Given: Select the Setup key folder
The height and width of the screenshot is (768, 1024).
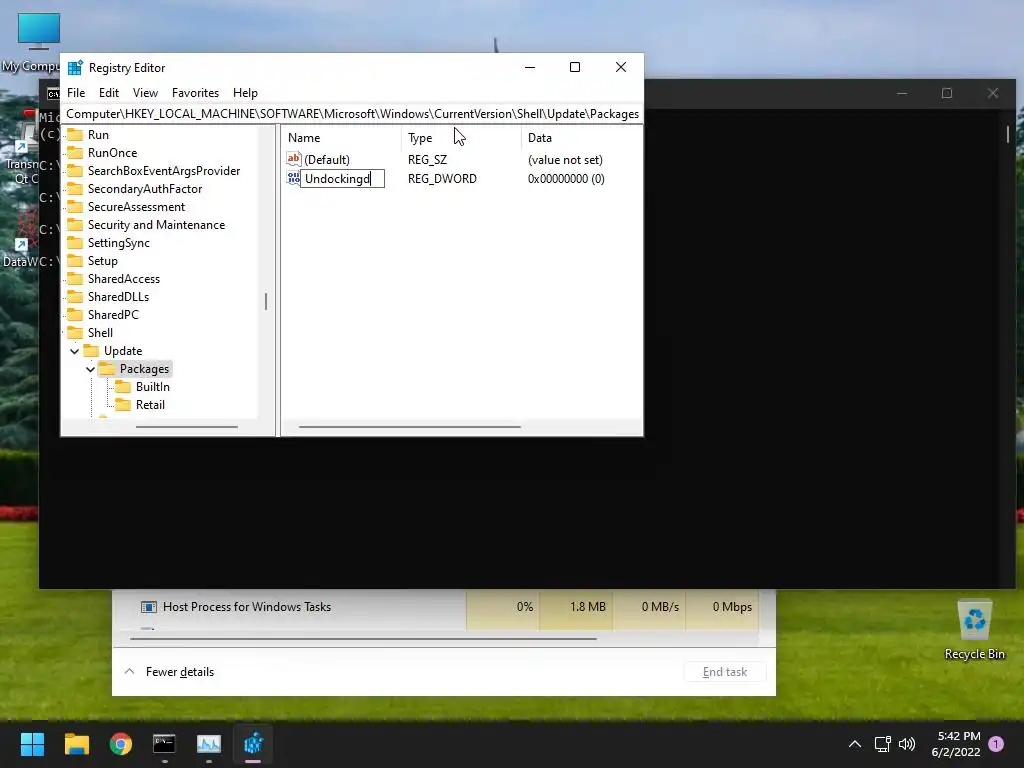Looking at the screenshot, I should [x=103, y=261].
